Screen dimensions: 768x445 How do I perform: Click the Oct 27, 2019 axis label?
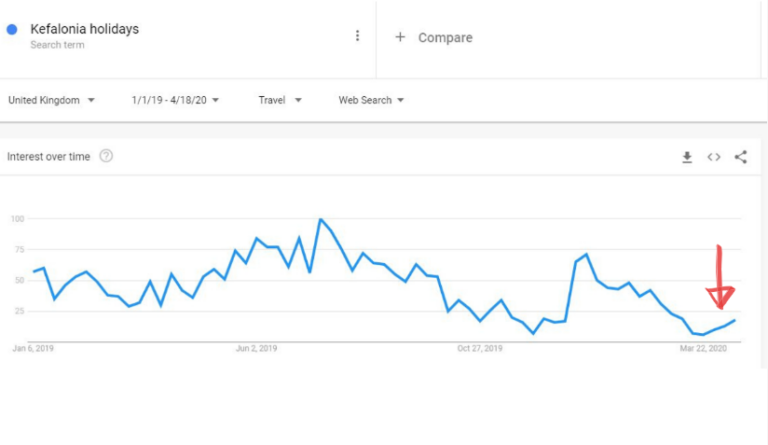pos(480,349)
